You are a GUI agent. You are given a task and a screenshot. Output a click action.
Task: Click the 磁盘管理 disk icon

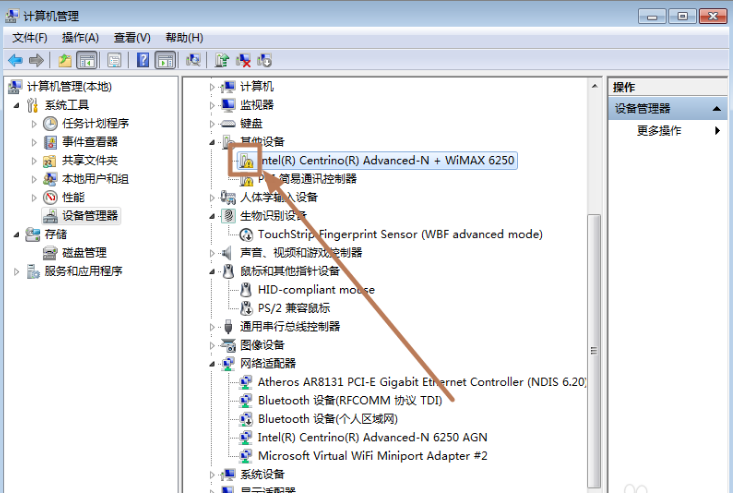tap(50, 253)
